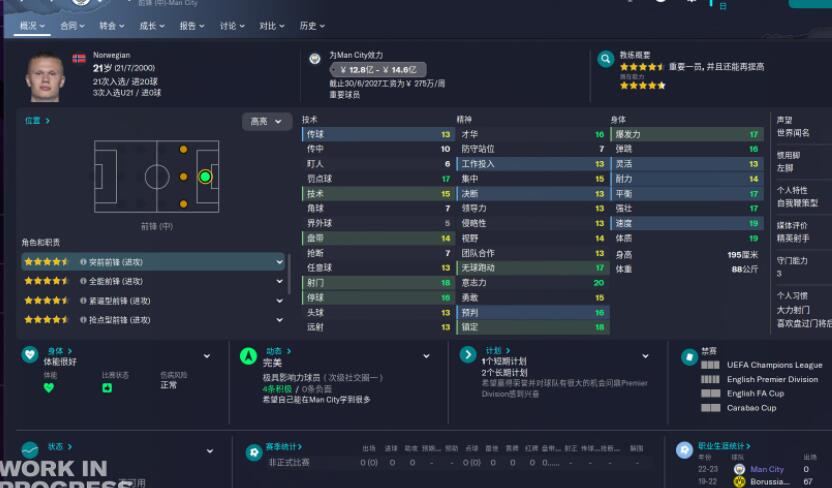Click the heart icon of the 身体 panel
This screenshot has height=488, width=832.
tap(30, 354)
